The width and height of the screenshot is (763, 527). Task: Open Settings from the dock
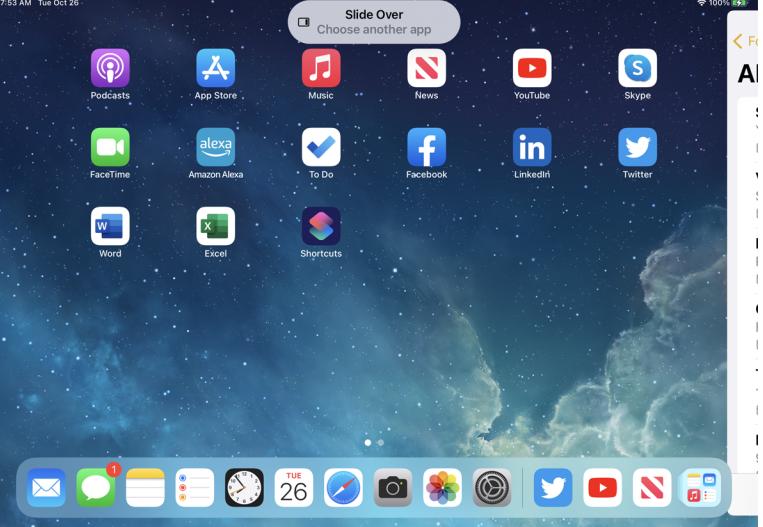tap(492, 487)
